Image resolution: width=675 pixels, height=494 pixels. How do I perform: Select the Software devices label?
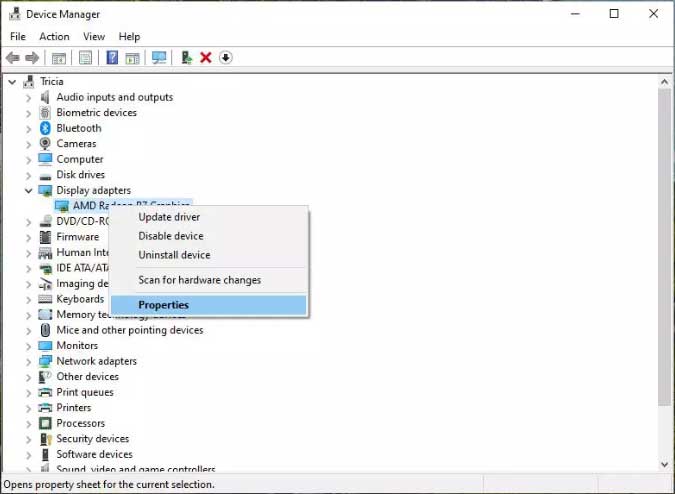(x=94, y=454)
